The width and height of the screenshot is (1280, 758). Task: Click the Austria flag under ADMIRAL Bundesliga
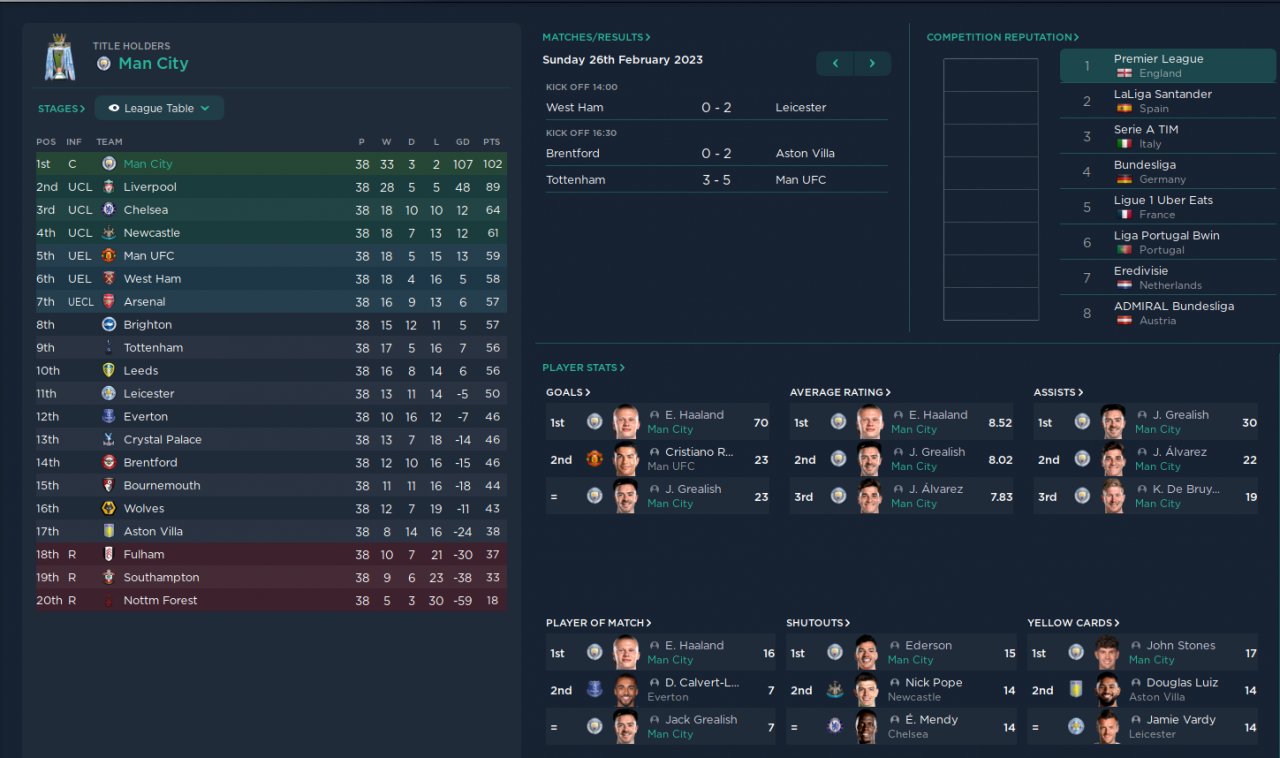(1124, 321)
